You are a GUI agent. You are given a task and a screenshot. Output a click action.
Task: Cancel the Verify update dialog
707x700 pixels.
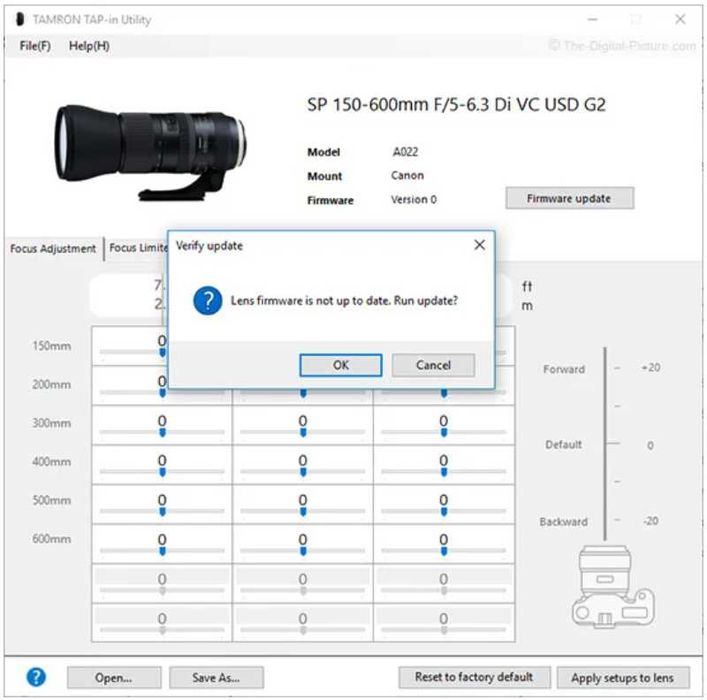[433, 365]
